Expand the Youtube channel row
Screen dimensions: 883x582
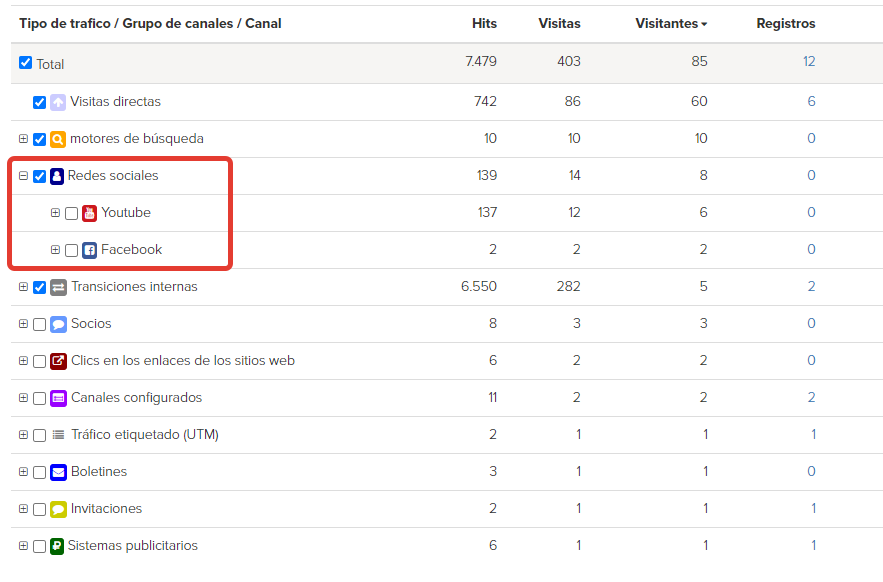tap(55, 212)
